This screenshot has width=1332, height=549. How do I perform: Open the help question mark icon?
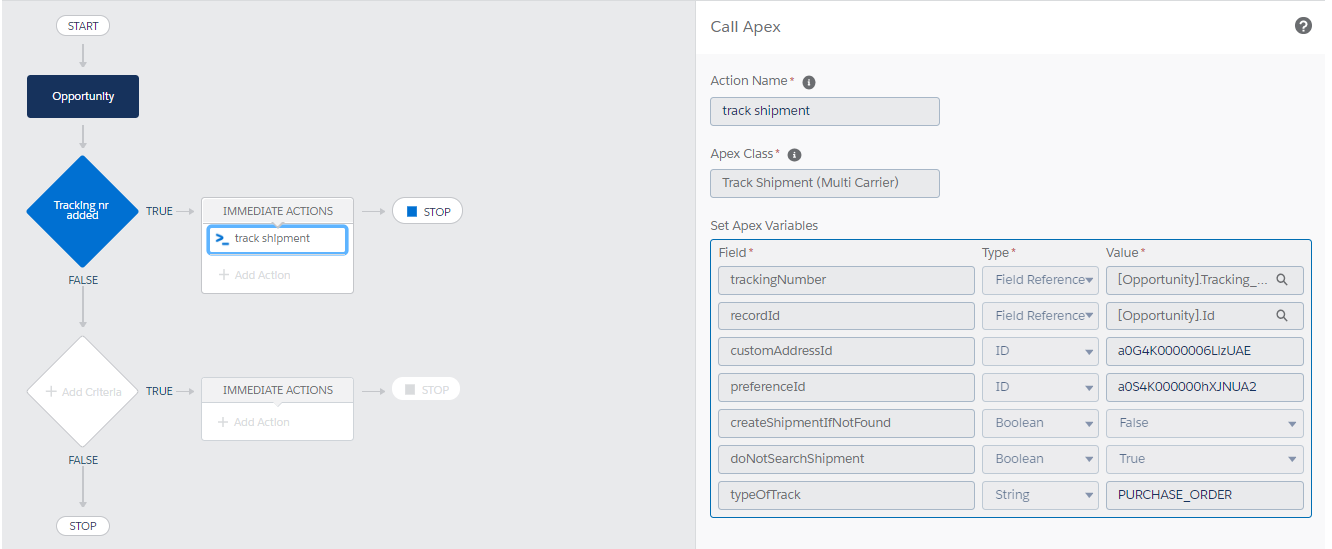[x=1303, y=26]
